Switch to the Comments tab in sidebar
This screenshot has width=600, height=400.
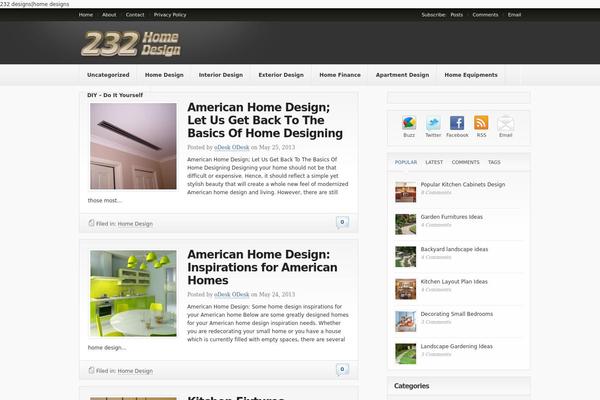click(465, 162)
